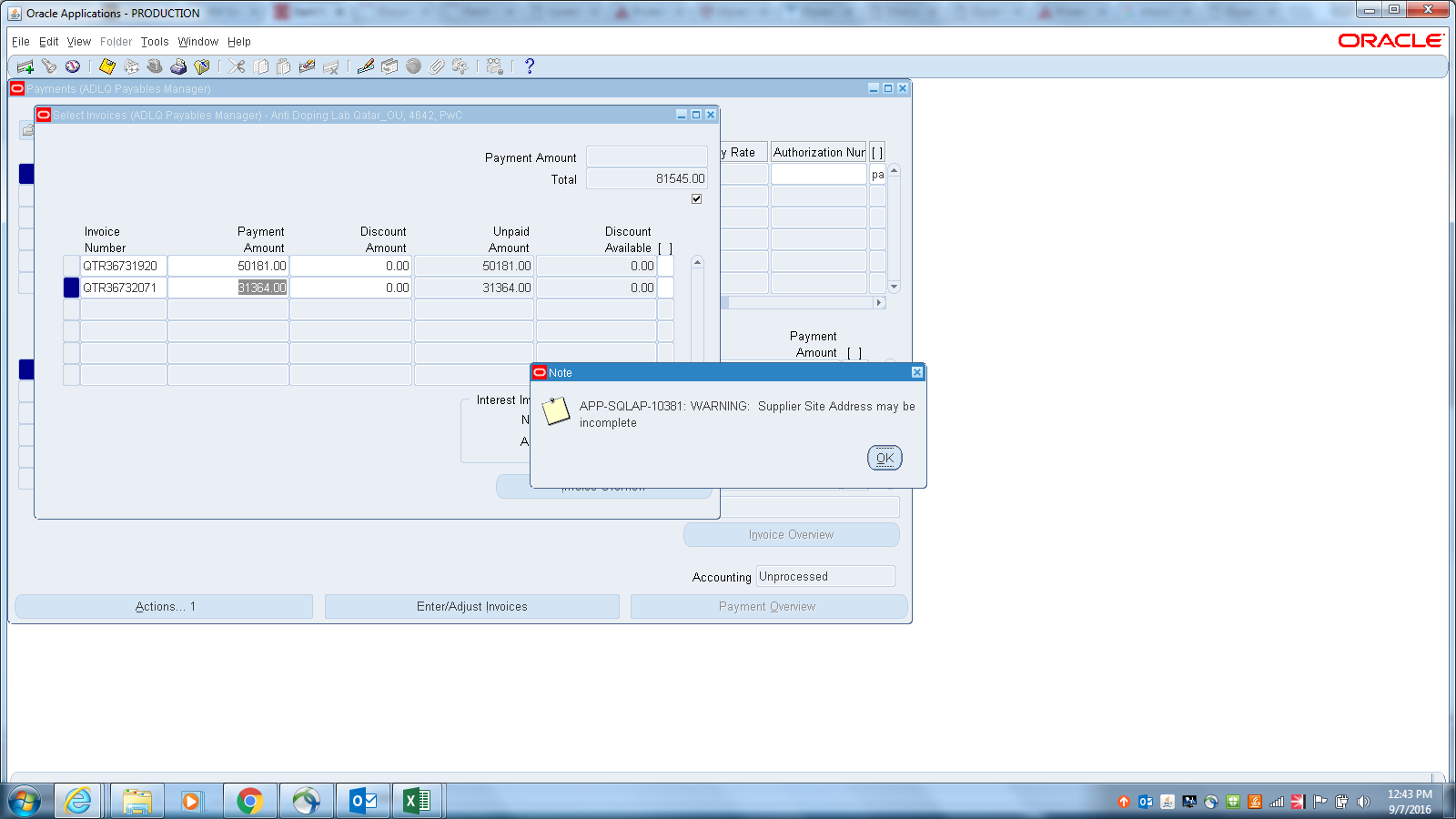Select the Find flashlight icon
The height and width of the screenshot is (819, 1456).
48,66
